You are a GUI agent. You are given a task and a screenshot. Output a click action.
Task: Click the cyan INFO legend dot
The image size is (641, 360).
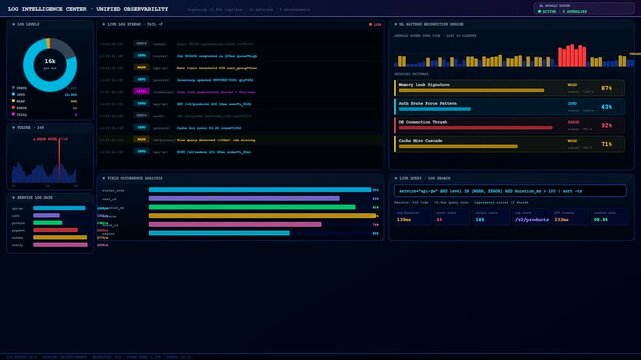pyautogui.click(x=13, y=94)
